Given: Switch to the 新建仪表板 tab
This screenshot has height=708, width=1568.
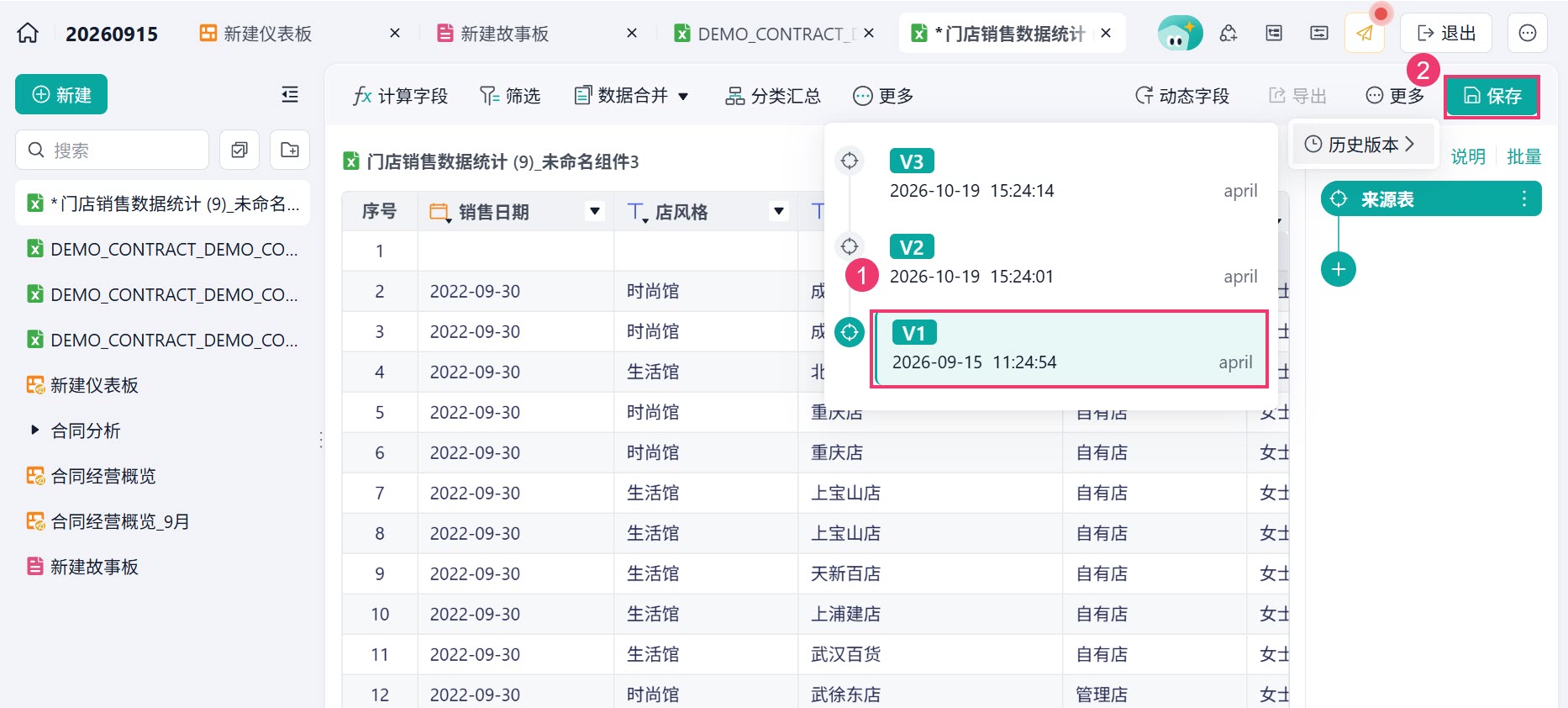Looking at the screenshot, I should coord(256,34).
